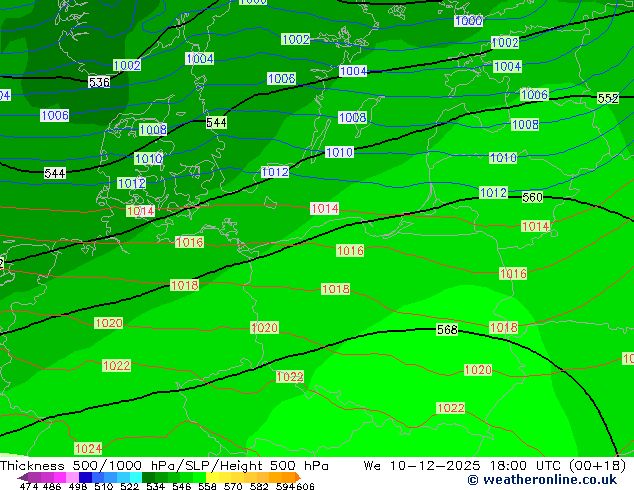Click the 1006 label left of the 552 label
Screen dimensions: 634x490
coord(534,95)
